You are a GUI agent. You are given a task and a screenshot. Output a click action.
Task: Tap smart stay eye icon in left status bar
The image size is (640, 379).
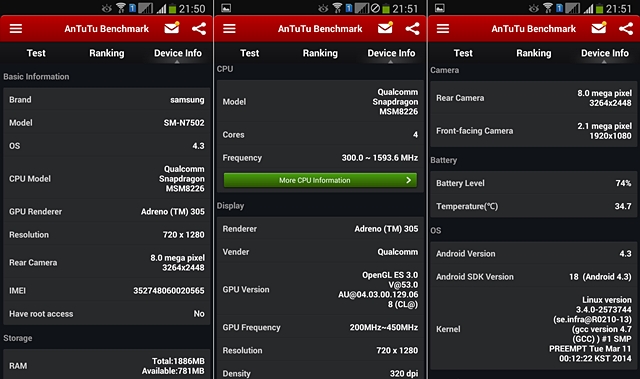107,8
